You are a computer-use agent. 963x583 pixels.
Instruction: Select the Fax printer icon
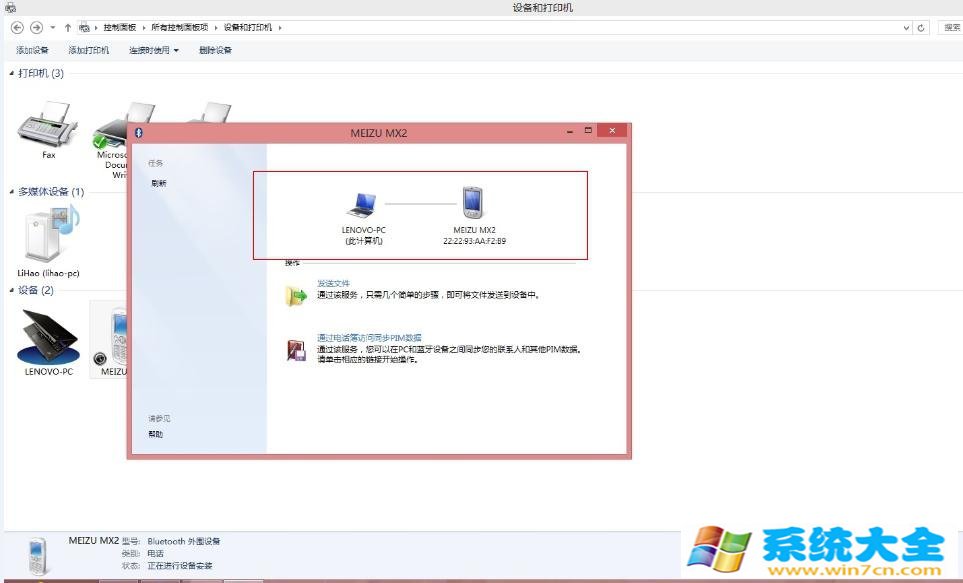click(x=48, y=125)
